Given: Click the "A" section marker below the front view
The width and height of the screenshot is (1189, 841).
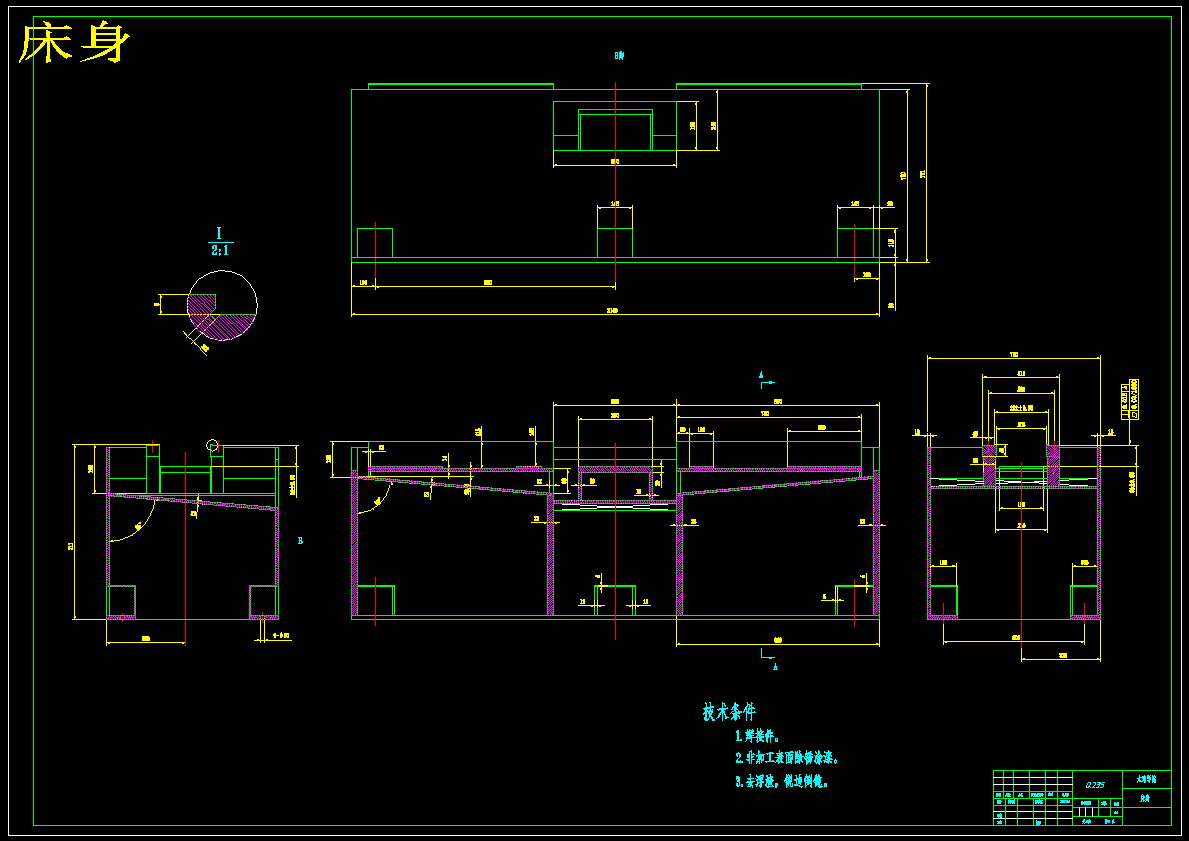Looking at the screenshot, I should click(x=775, y=667).
